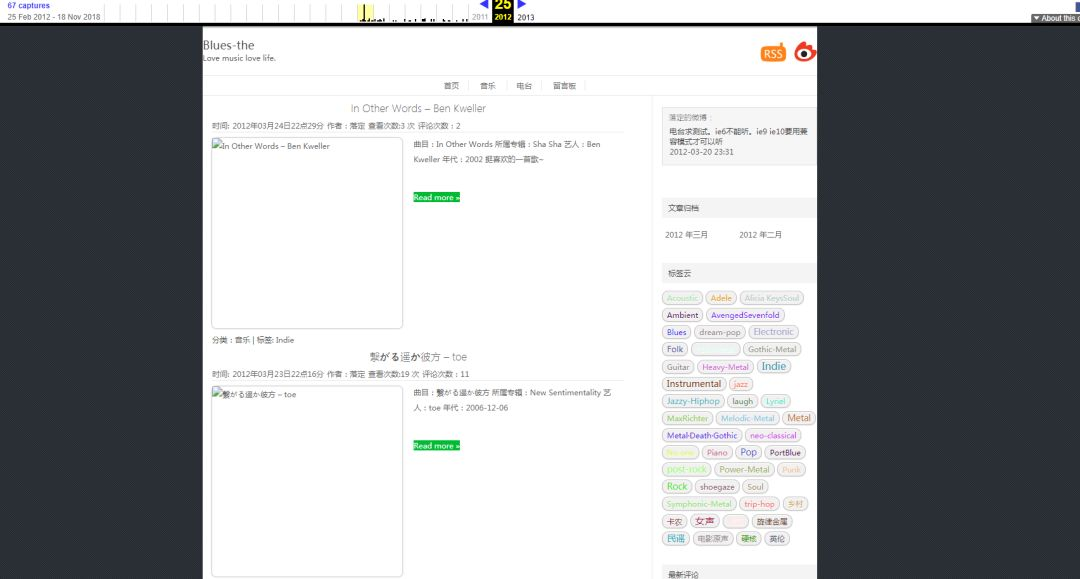Open the 电台 radio menu item
This screenshot has width=1080, height=579.
(x=524, y=86)
